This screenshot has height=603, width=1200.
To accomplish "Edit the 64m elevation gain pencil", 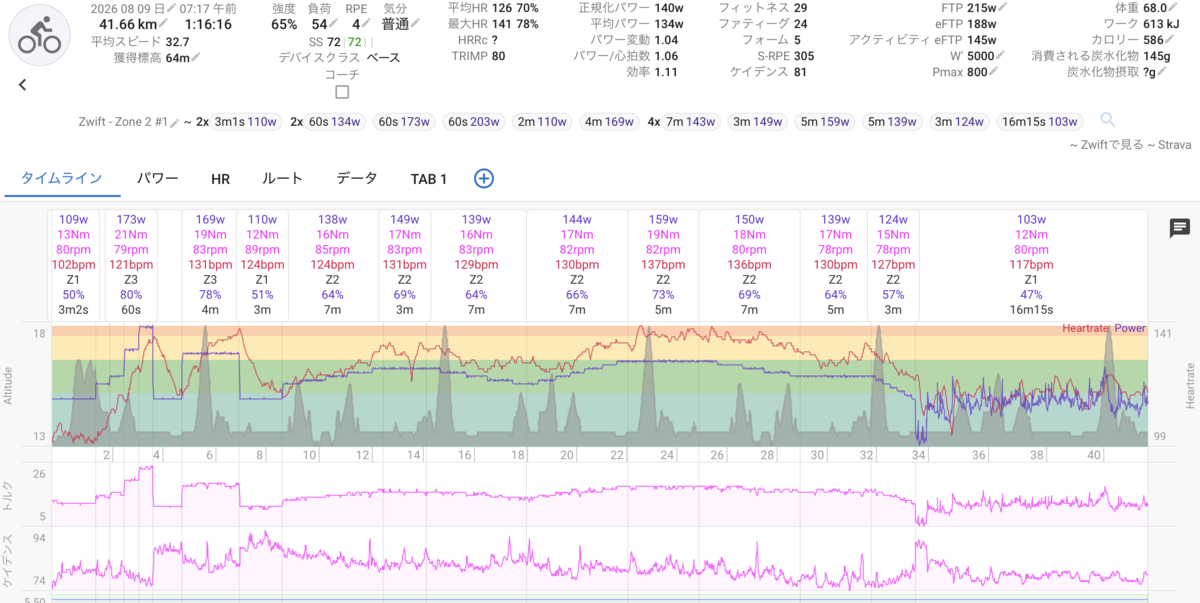I will pyautogui.click(x=196, y=58).
